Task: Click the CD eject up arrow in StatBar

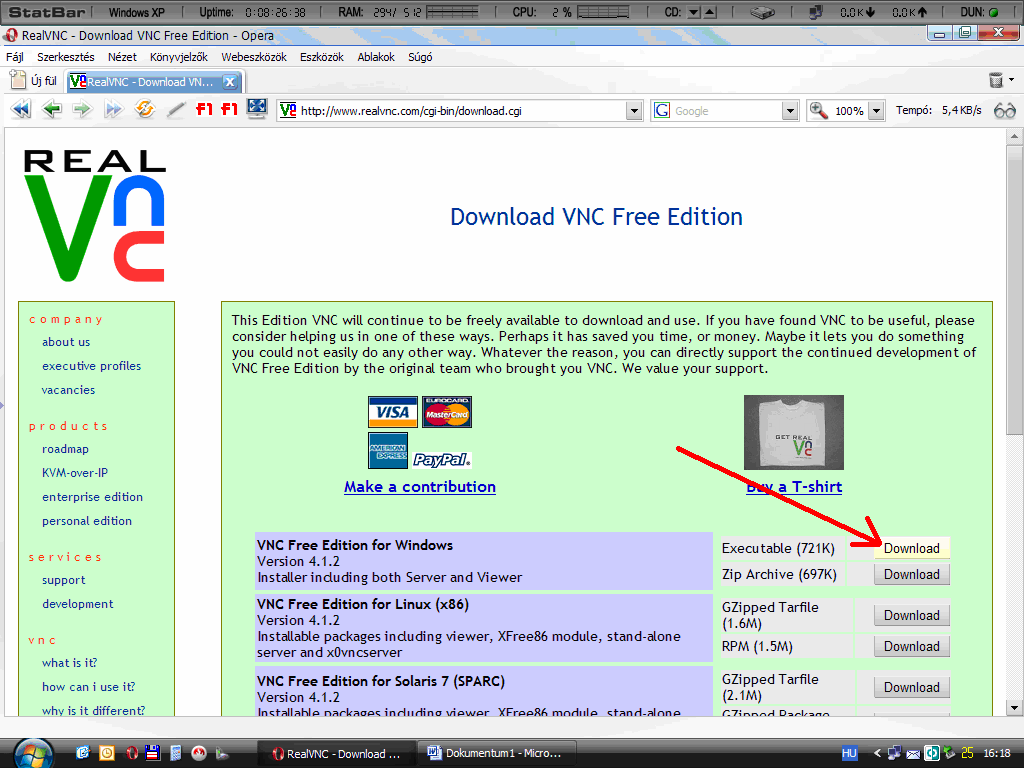Action: [711, 12]
